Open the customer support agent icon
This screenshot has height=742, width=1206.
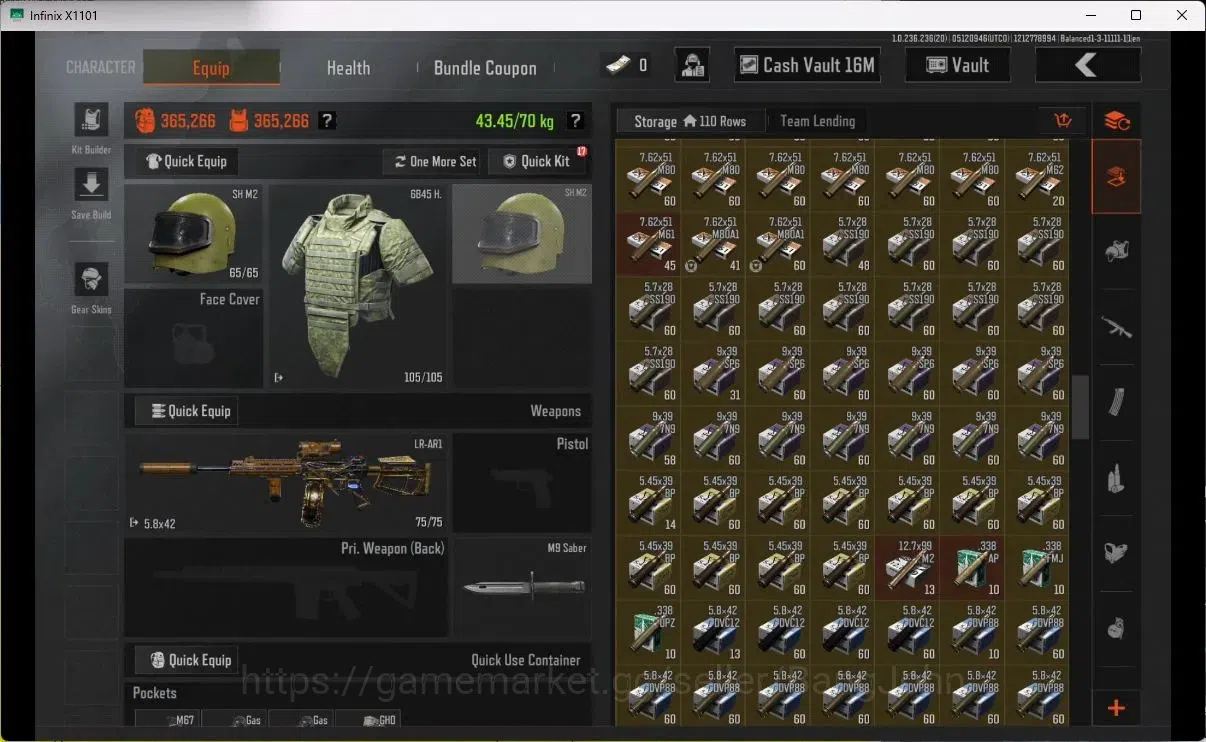pyautogui.click(x=692, y=65)
